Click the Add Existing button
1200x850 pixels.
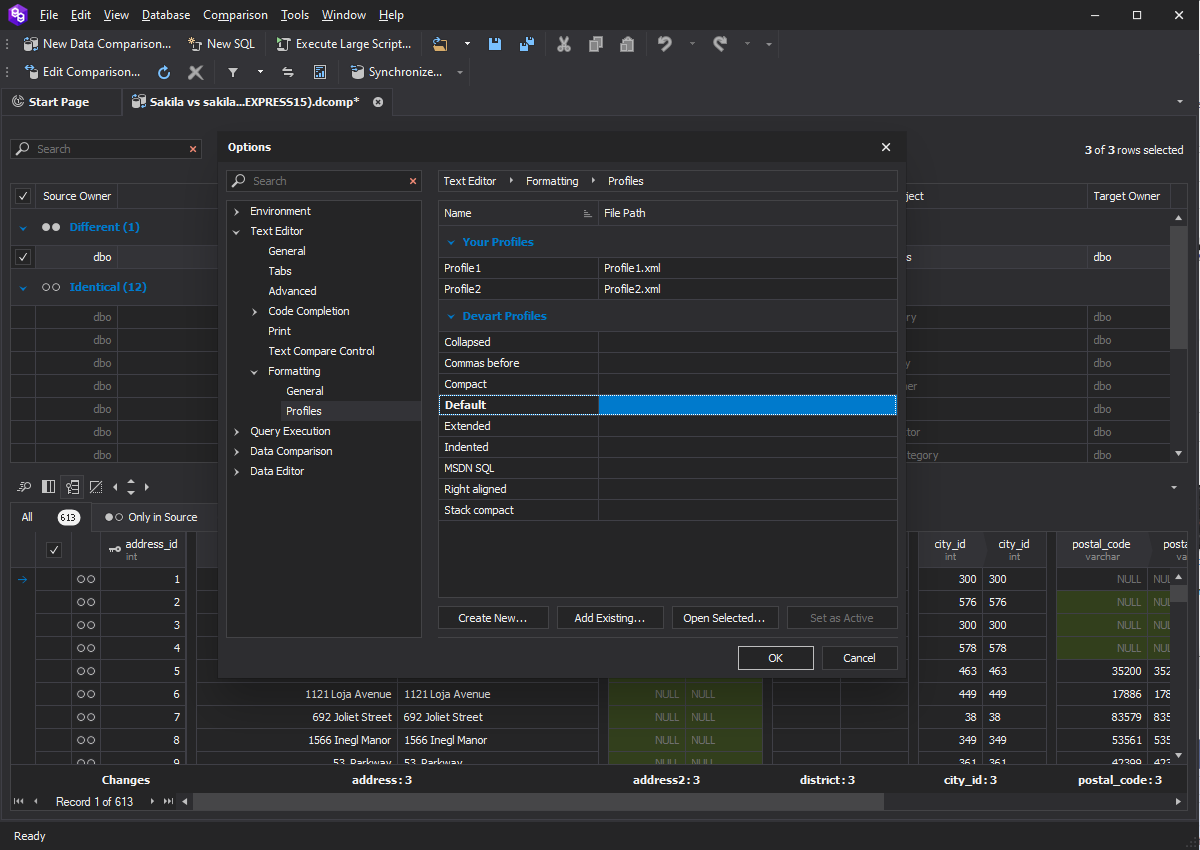610,617
